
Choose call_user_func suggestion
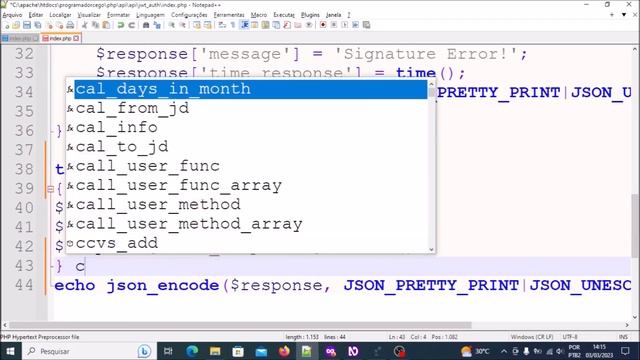coord(247,166)
